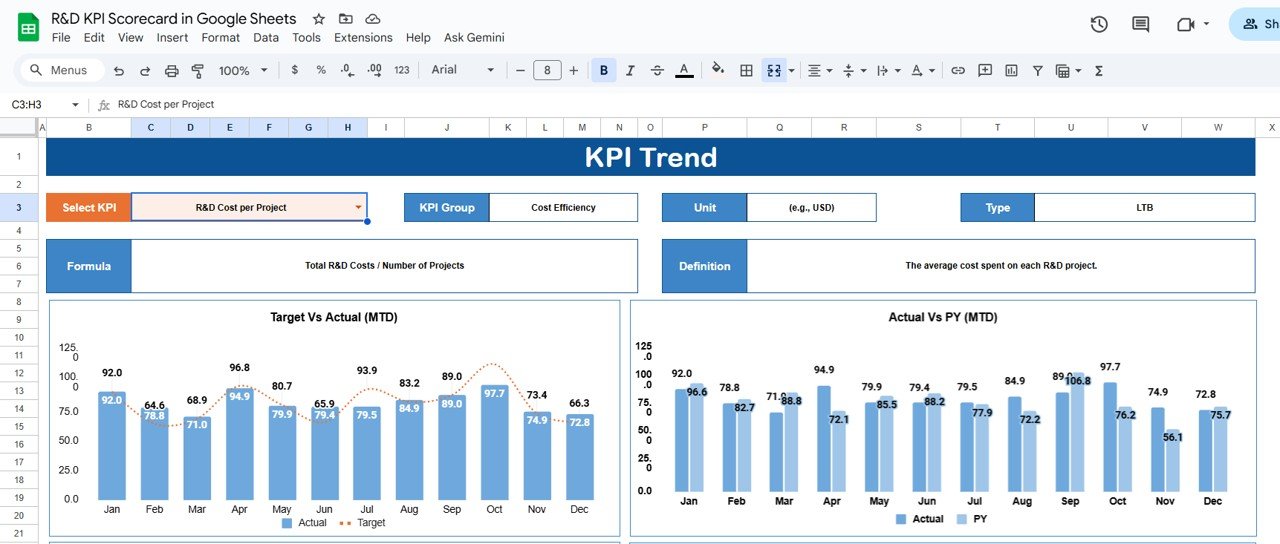The image size is (1280, 544).
Task: Open the Format menu
Action: 220,37
